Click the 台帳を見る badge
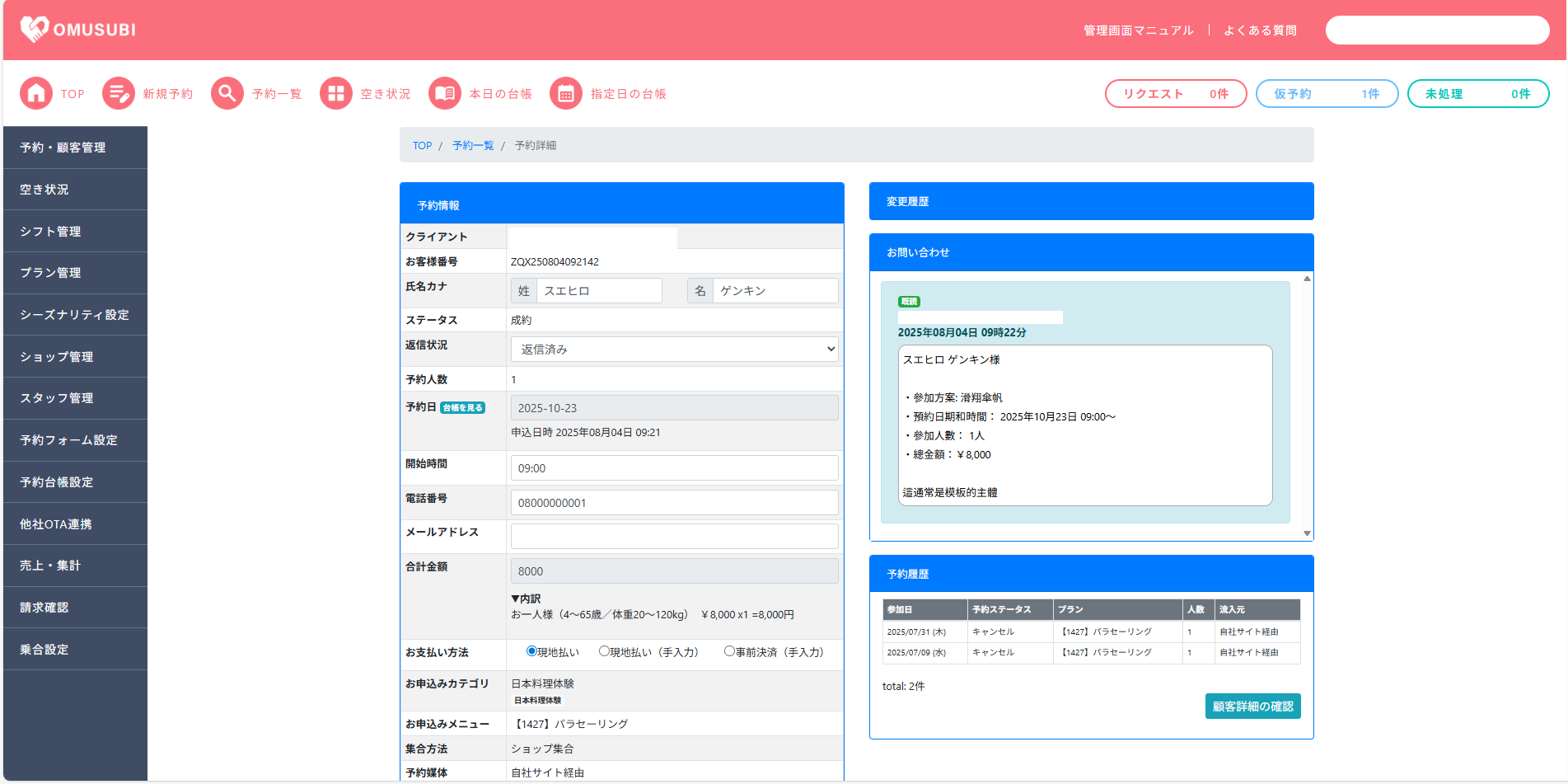The height and width of the screenshot is (784, 1568). [462, 408]
